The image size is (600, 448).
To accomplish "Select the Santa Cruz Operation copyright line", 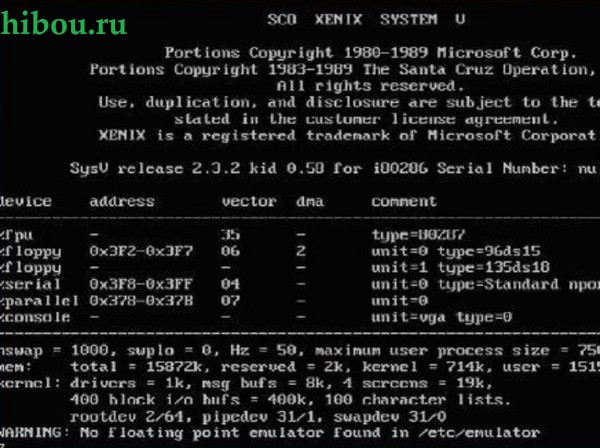I will point(344,70).
